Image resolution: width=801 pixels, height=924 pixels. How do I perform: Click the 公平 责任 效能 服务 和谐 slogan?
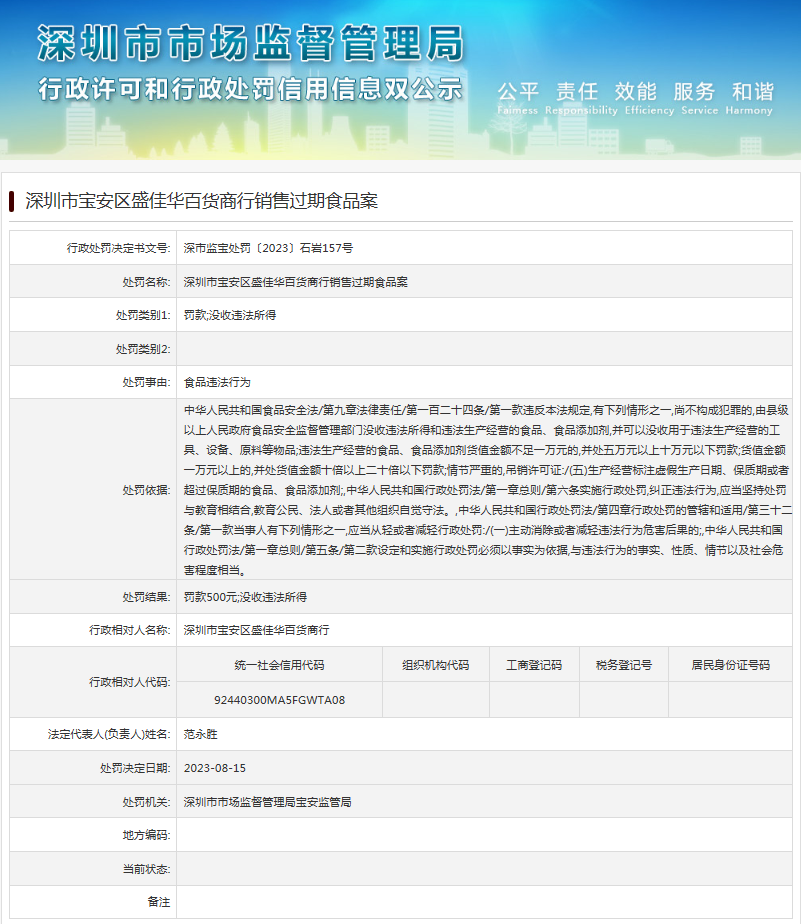point(635,92)
